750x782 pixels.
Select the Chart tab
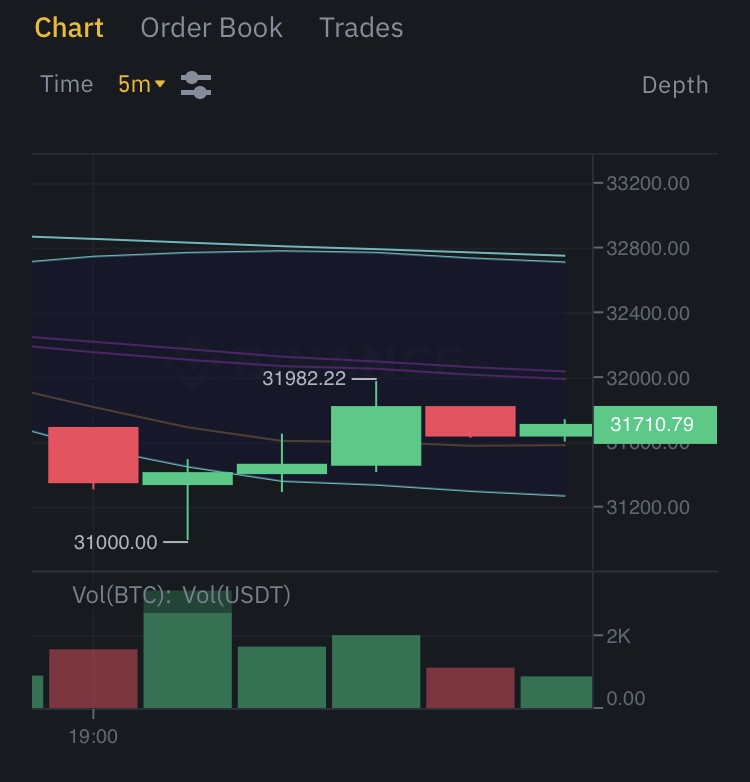click(69, 28)
